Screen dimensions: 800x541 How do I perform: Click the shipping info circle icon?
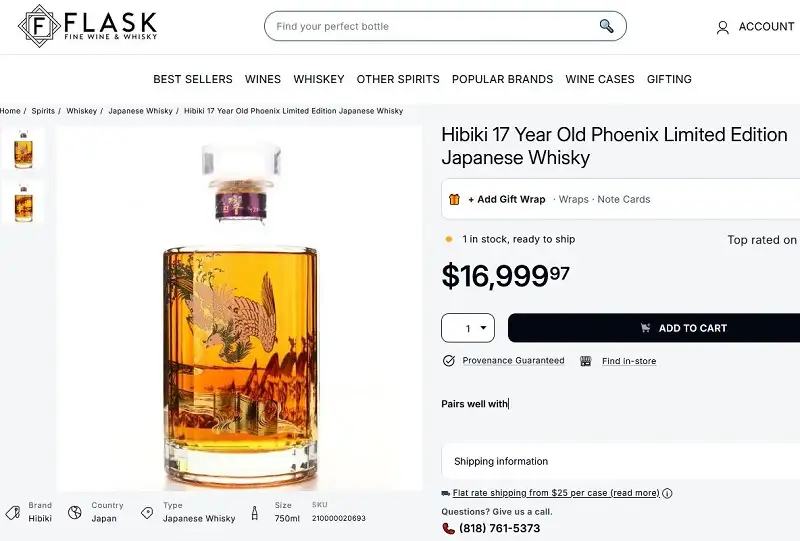668,493
